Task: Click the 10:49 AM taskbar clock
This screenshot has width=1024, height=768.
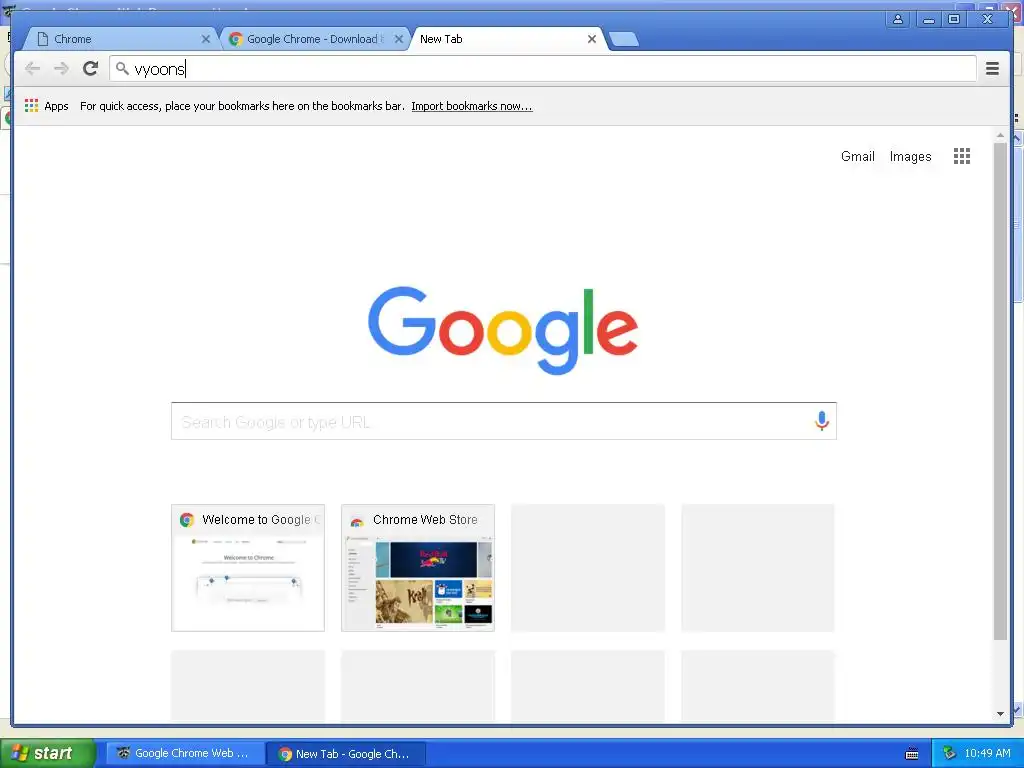Action: [x=987, y=753]
